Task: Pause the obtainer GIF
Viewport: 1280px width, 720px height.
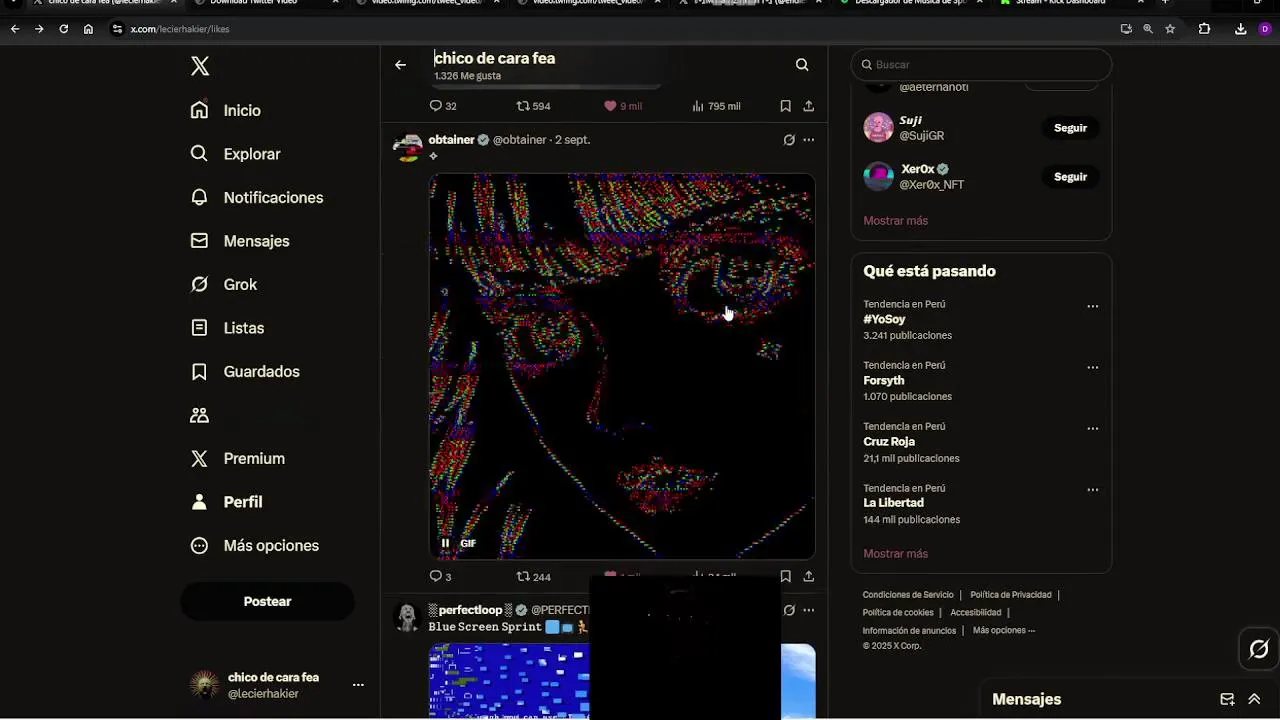Action: (446, 543)
